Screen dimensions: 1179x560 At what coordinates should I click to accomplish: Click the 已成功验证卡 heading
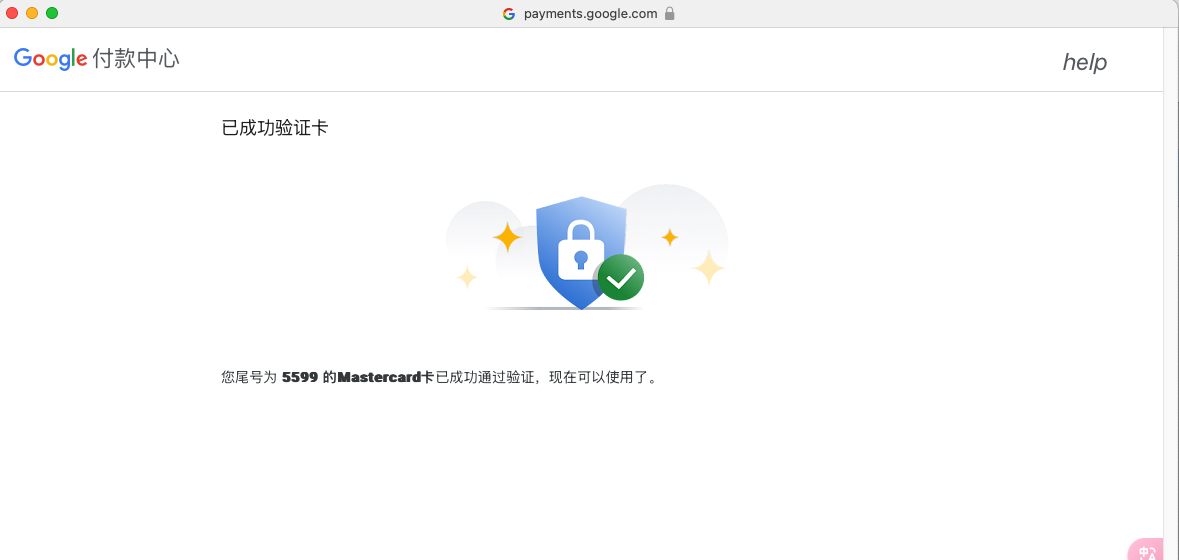point(275,128)
